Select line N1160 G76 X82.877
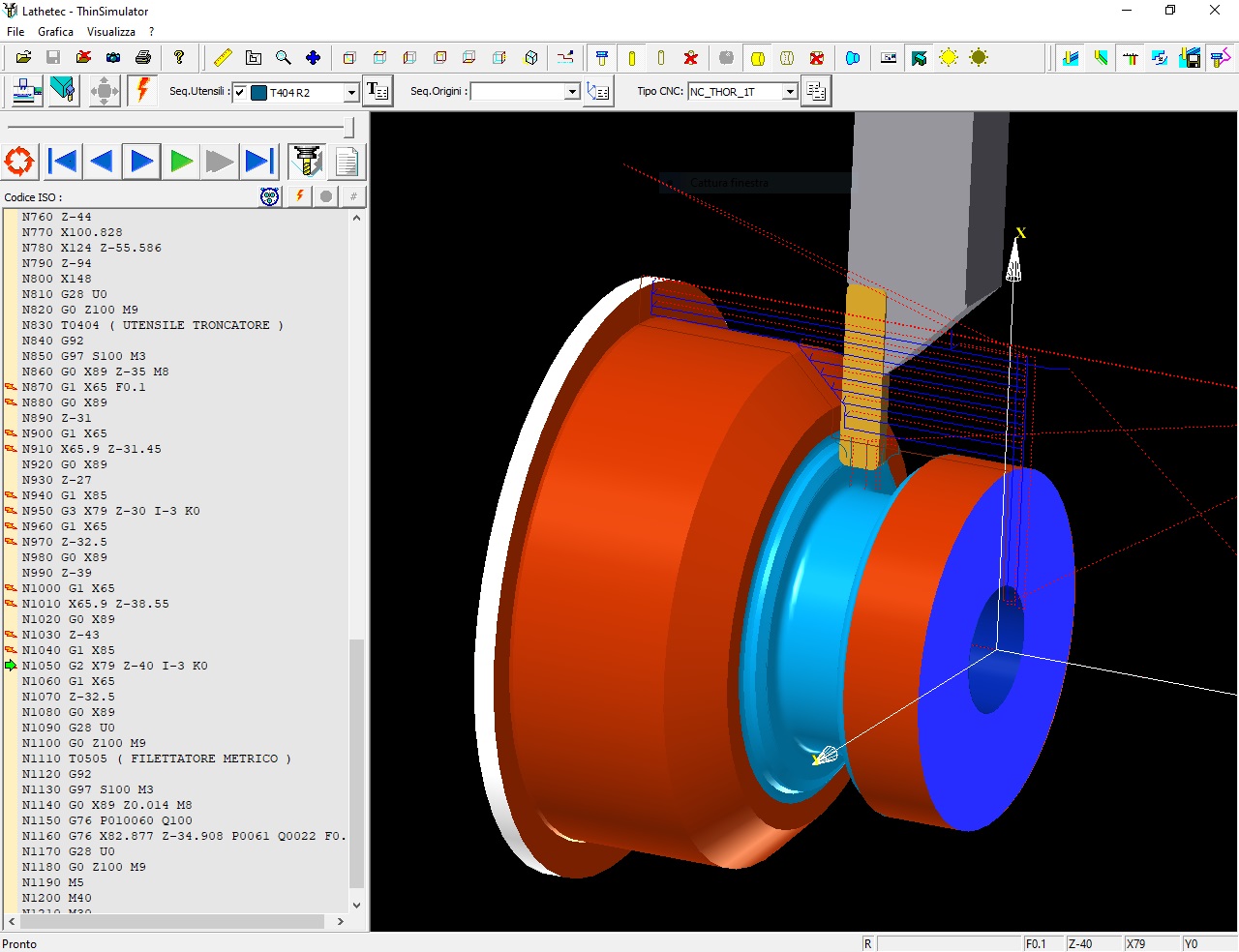1239x952 pixels. pyautogui.click(x=184, y=836)
